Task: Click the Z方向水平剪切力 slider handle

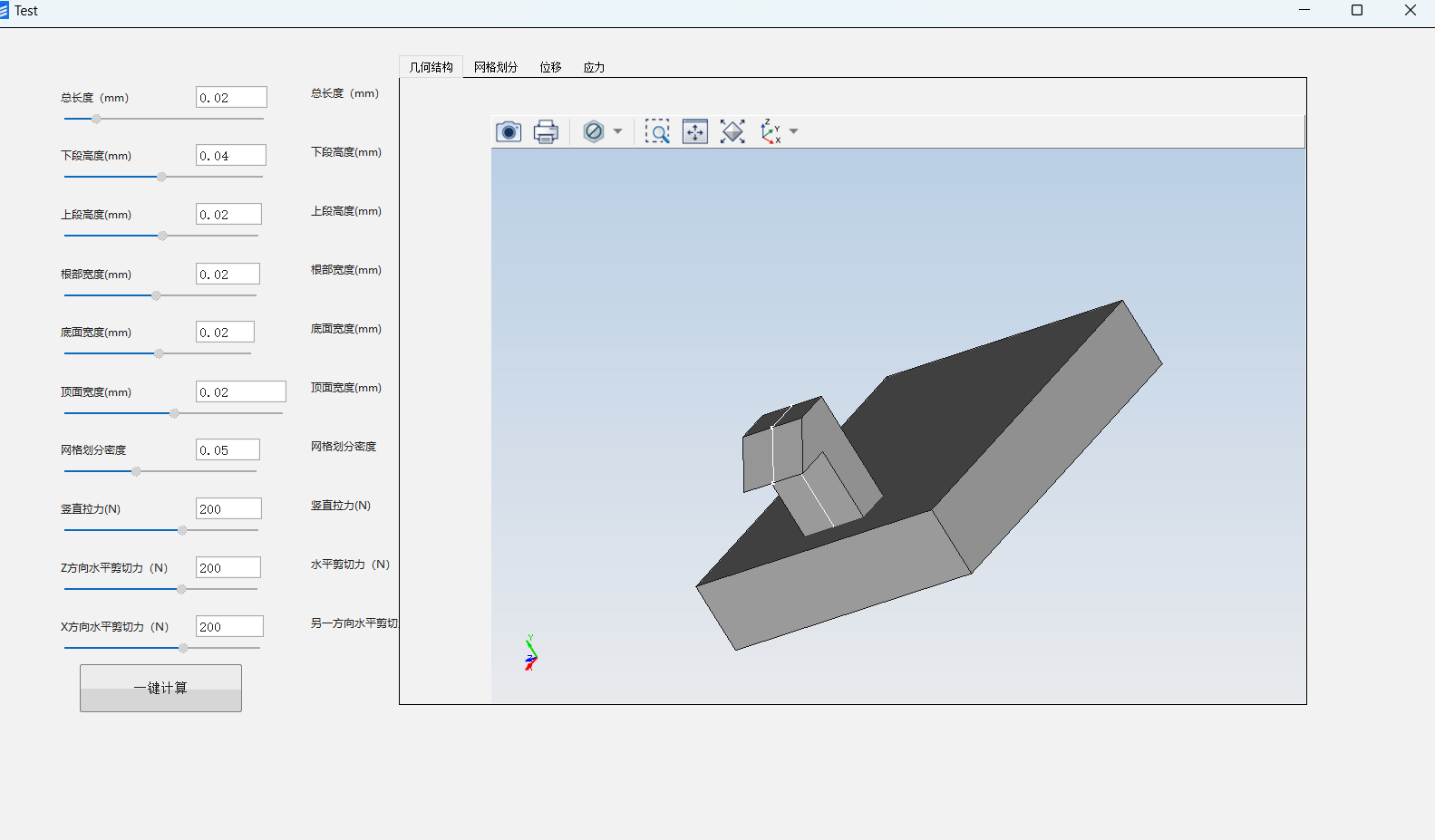Action: tap(181, 589)
